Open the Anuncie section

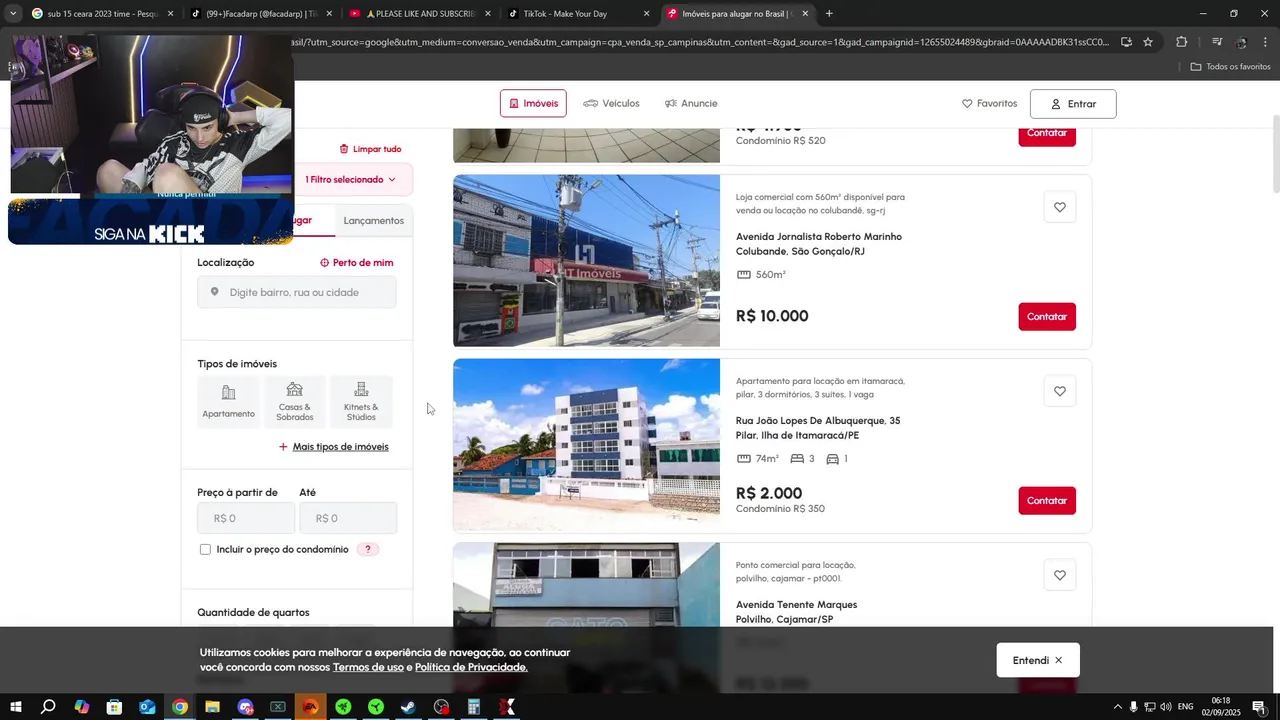tap(691, 103)
